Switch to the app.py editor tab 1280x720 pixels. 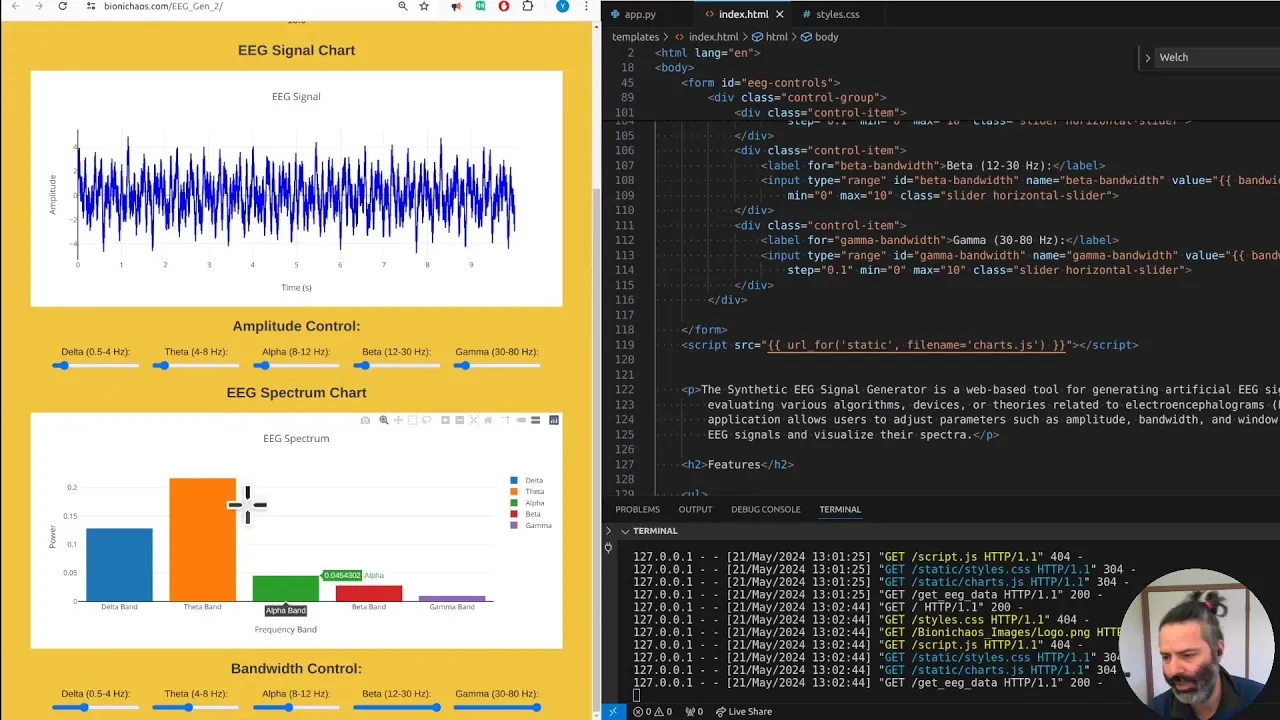pyautogui.click(x=639, y=14)
